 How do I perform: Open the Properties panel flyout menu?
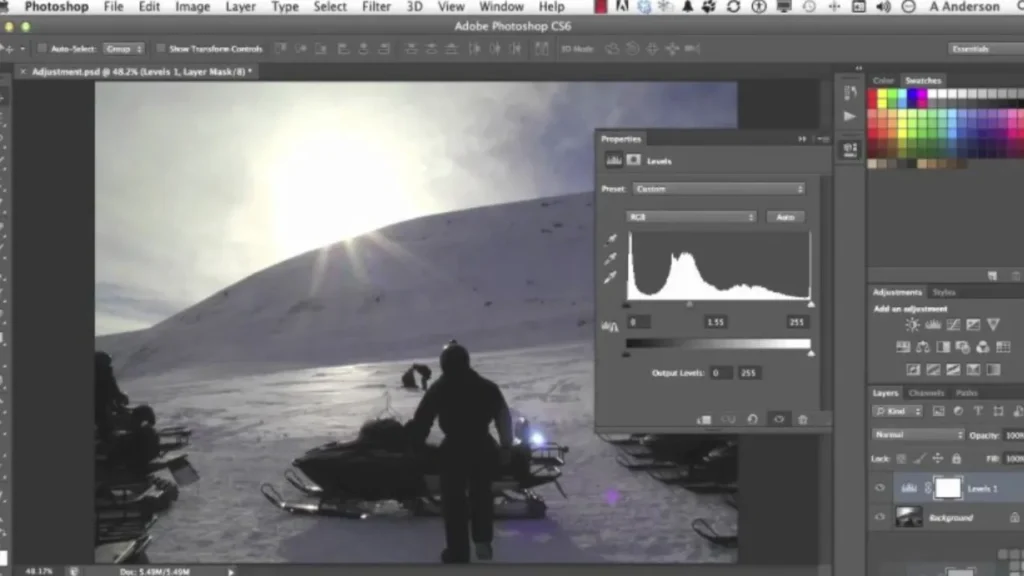[823, 138]
